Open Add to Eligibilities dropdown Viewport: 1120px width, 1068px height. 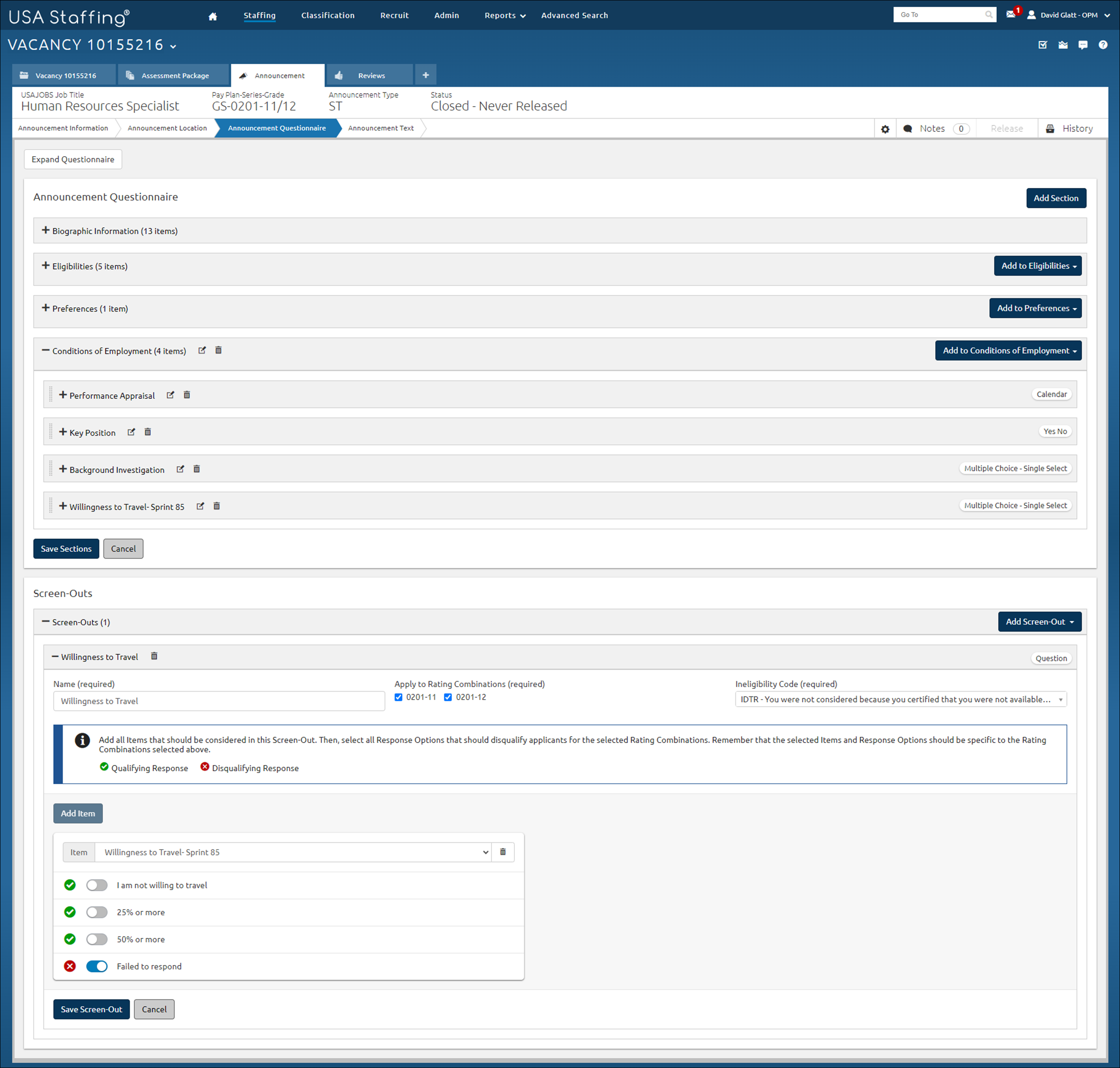[1038, 266]
